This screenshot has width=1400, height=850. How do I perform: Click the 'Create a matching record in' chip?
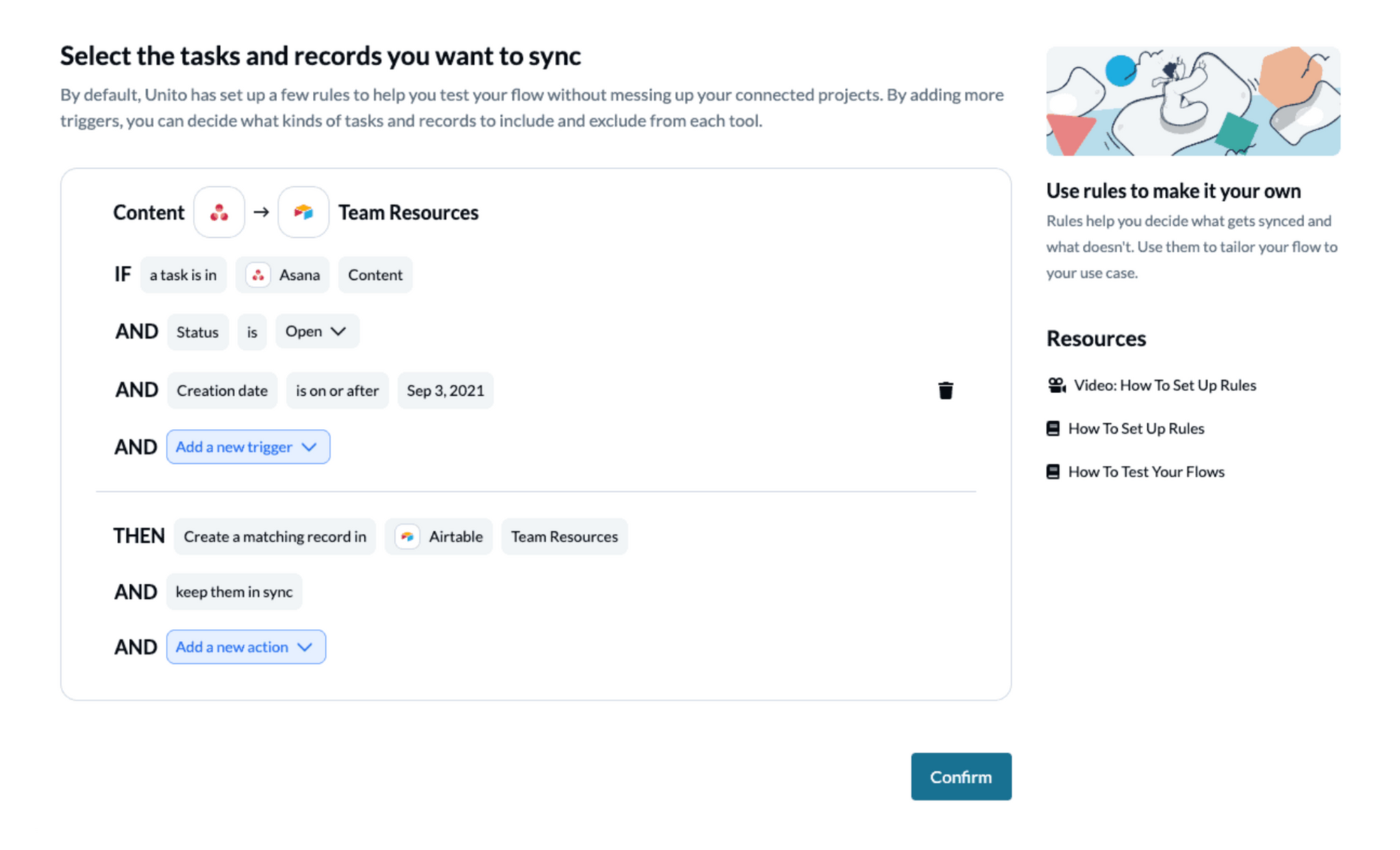click(274, 537)
